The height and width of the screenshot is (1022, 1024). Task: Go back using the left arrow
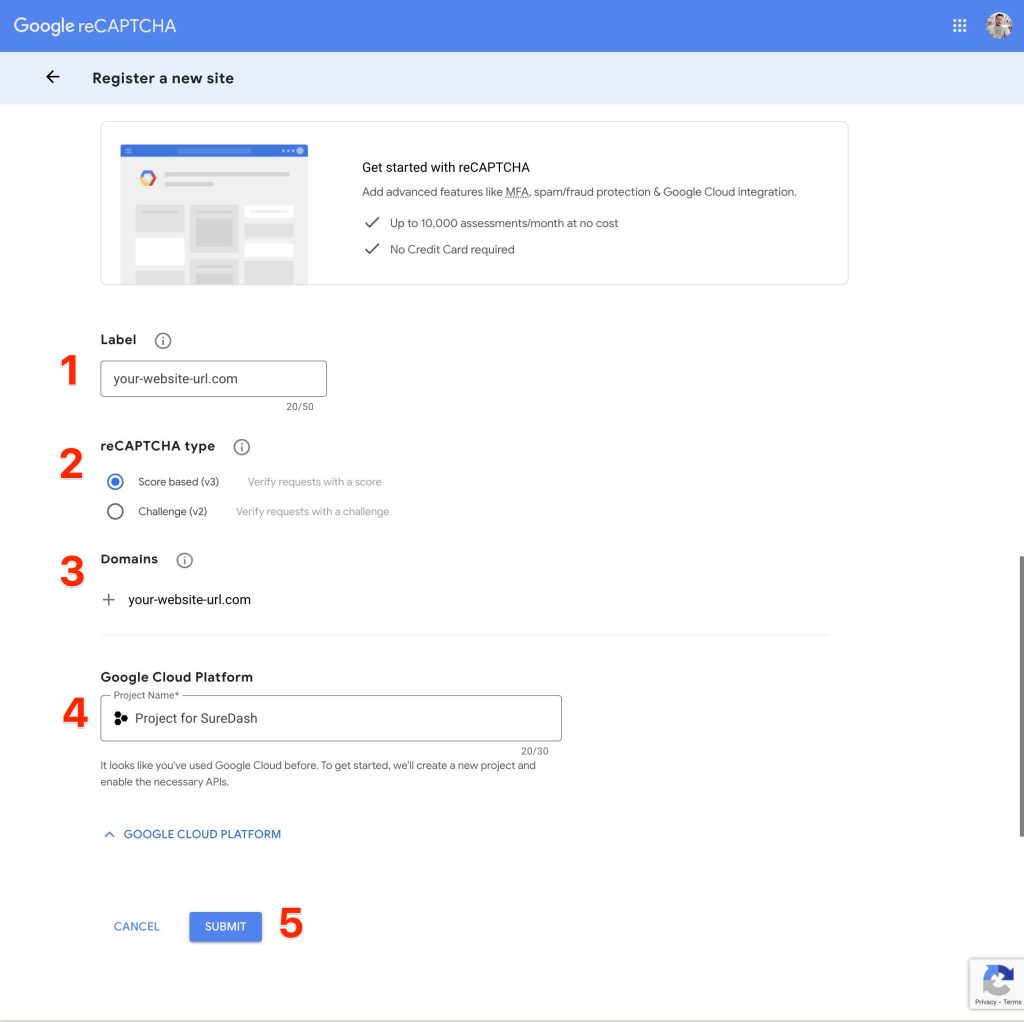click(53, 77)
